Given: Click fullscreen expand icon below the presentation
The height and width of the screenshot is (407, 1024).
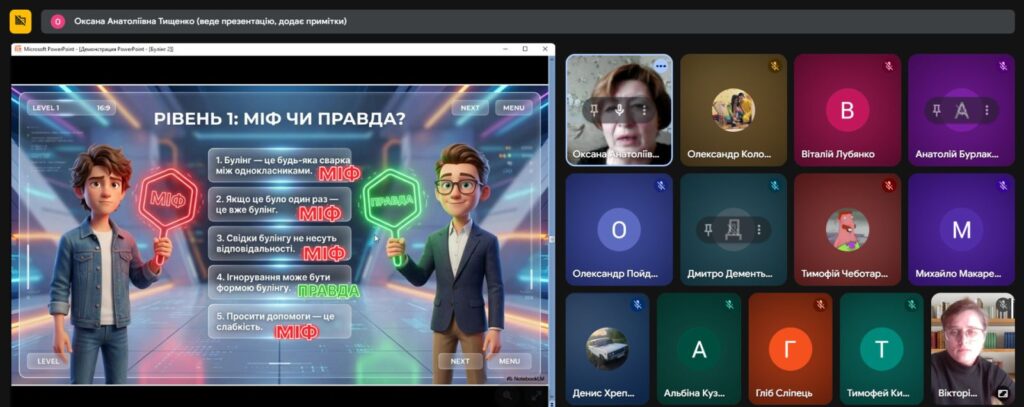Looking at the screenshot, I should pyautogui.click(x=535, y=395).
